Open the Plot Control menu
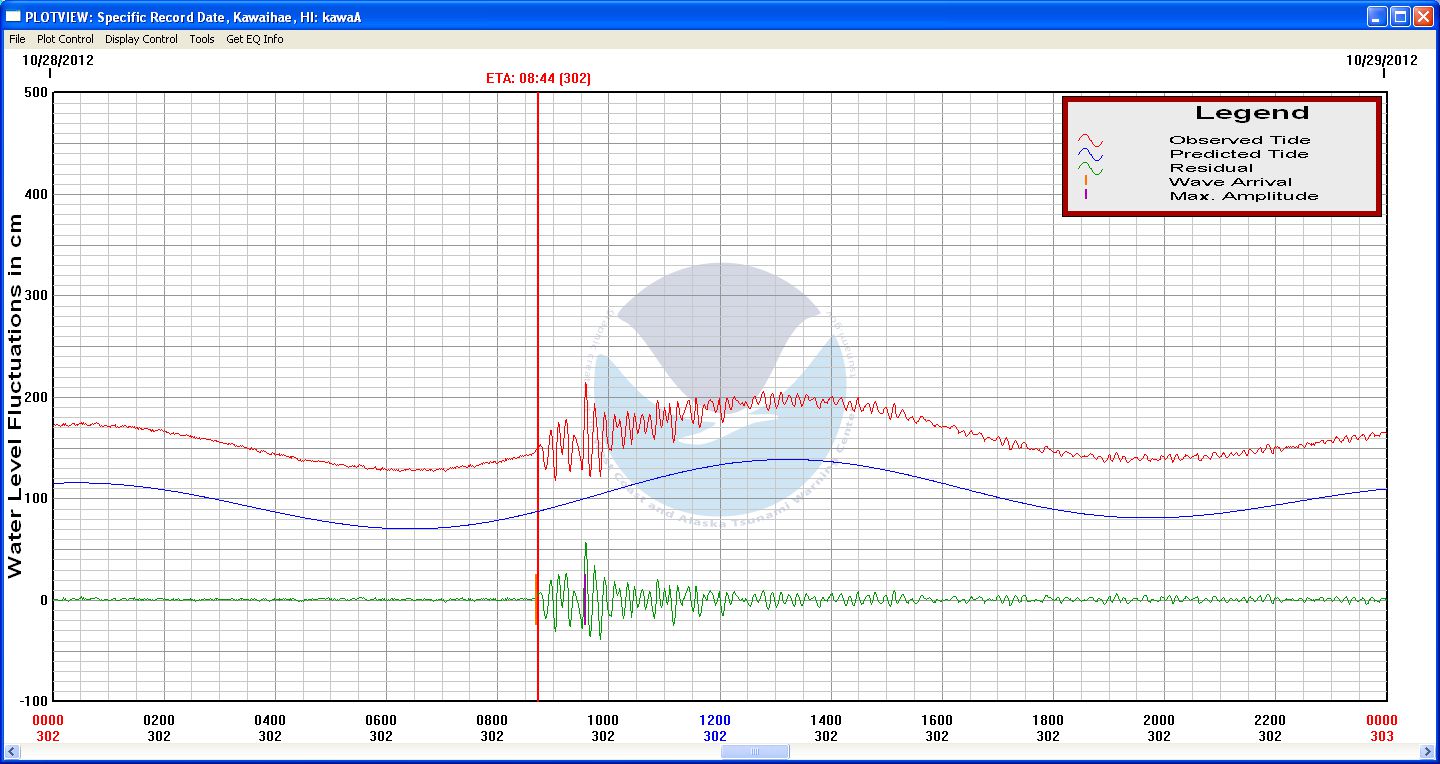1440x764 pixels. click(65, 39)
